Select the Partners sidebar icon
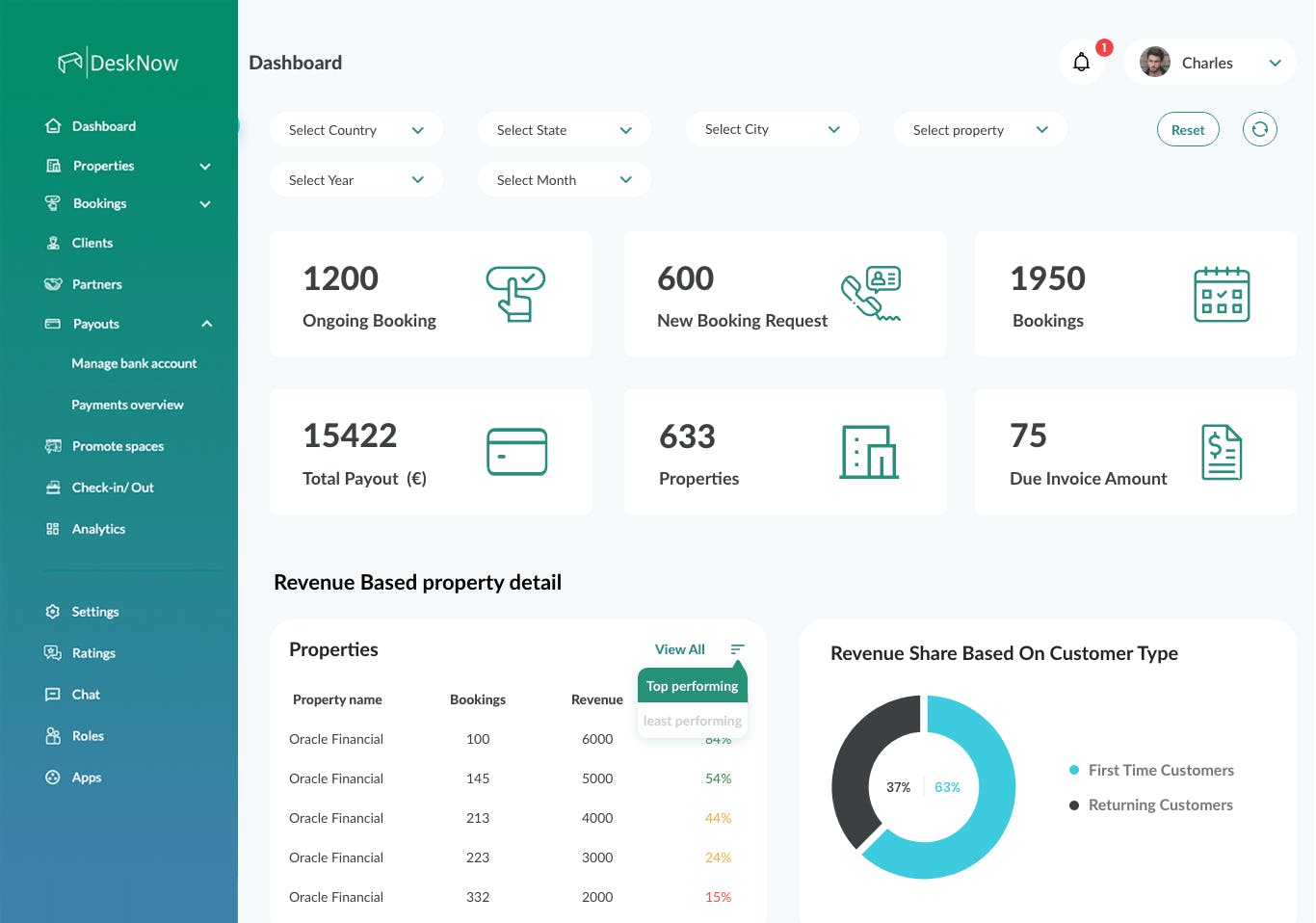This screenshot has width=1316, height=923. click(55, 283)
